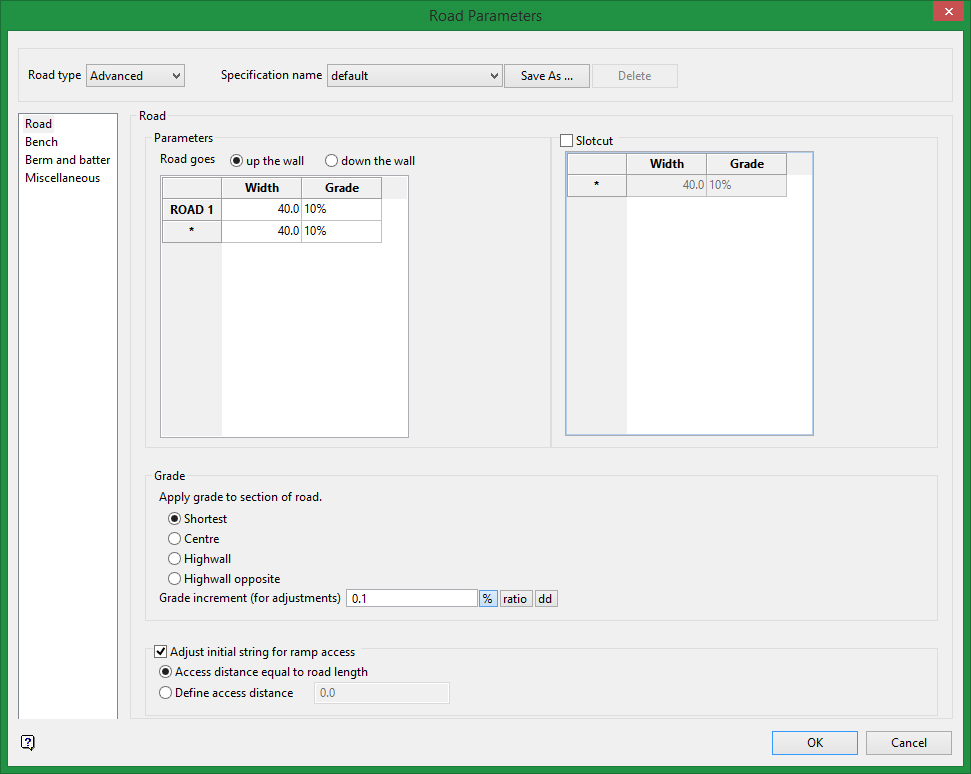Open the Bench section in sidebar
This screenshot has width=971, height=774.
(x=42, y=142)
